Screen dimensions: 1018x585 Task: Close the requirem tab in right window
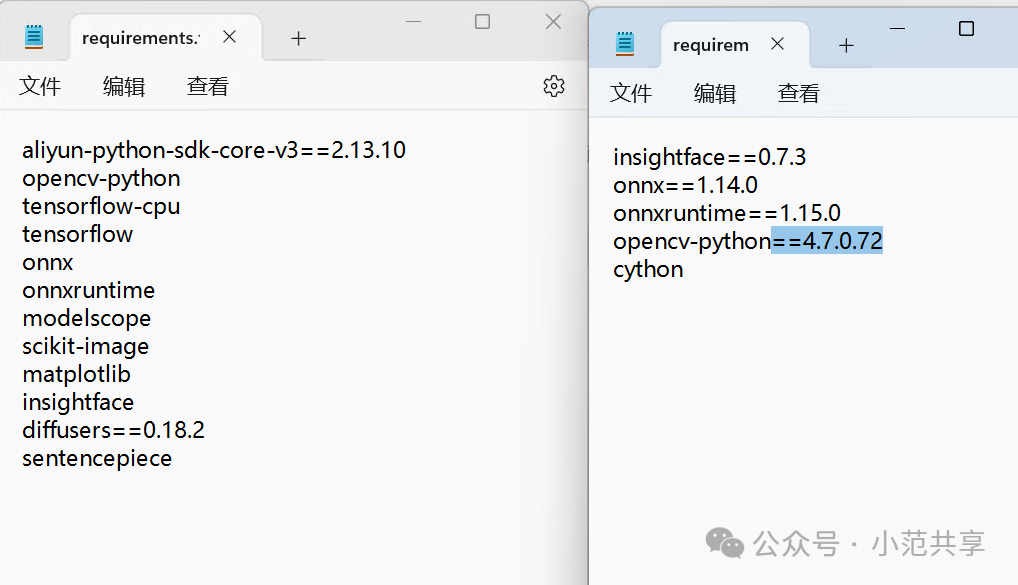[x=777, y=44]
